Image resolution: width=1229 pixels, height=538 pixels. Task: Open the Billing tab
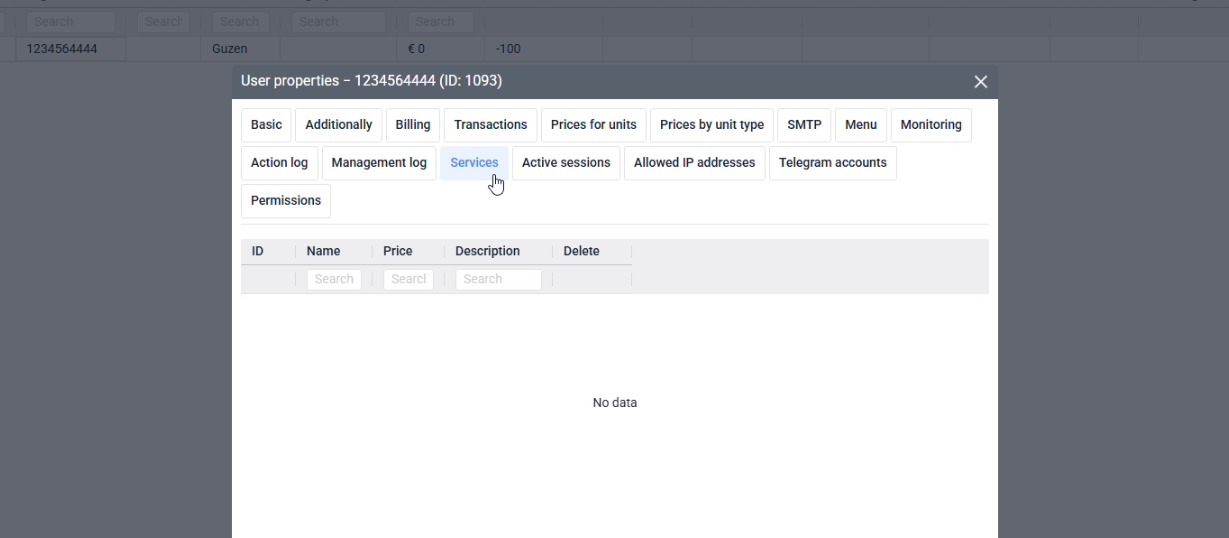413,125
